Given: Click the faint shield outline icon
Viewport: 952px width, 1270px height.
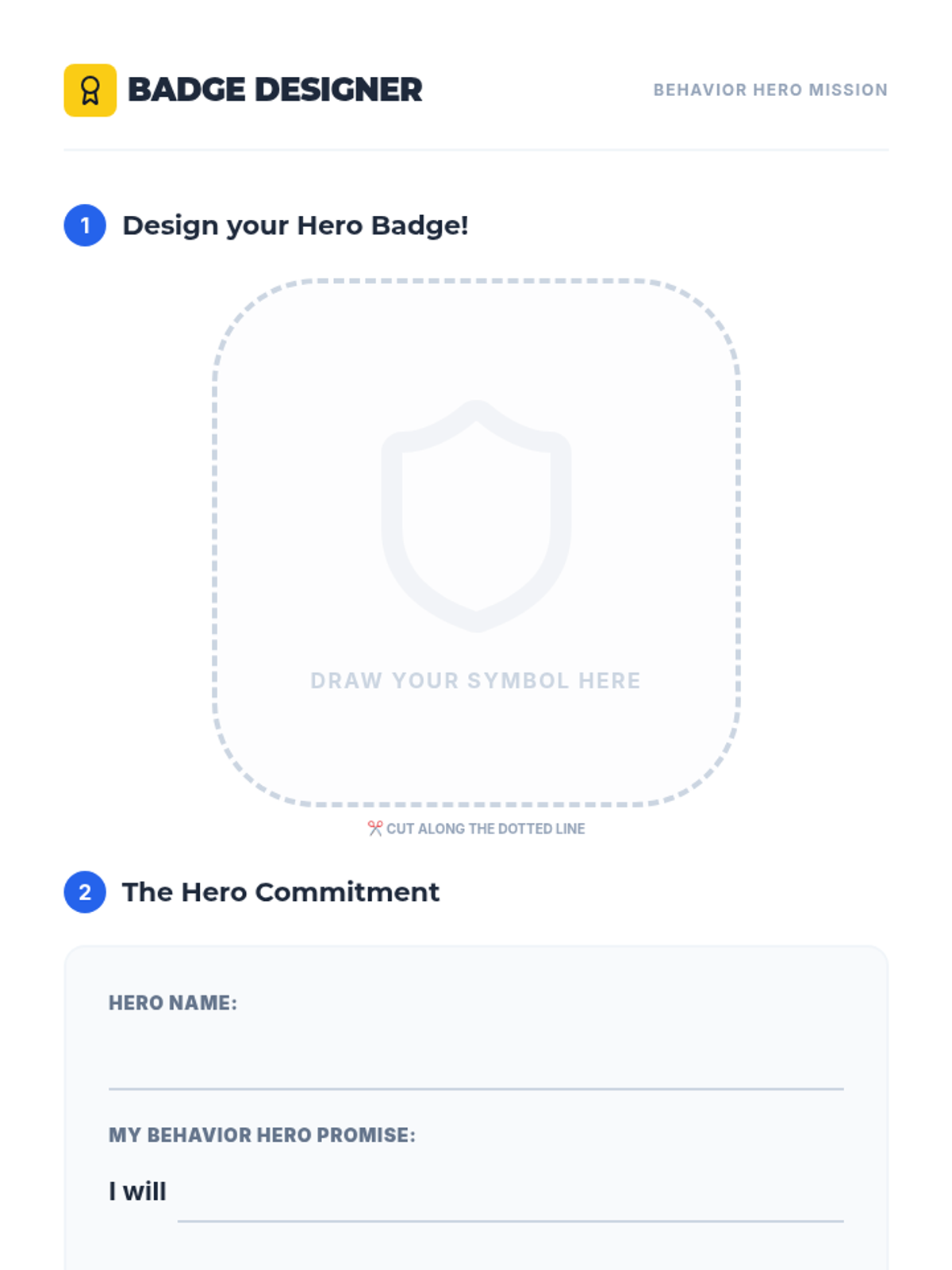Looking at the screenshot, I should [476, 516].
